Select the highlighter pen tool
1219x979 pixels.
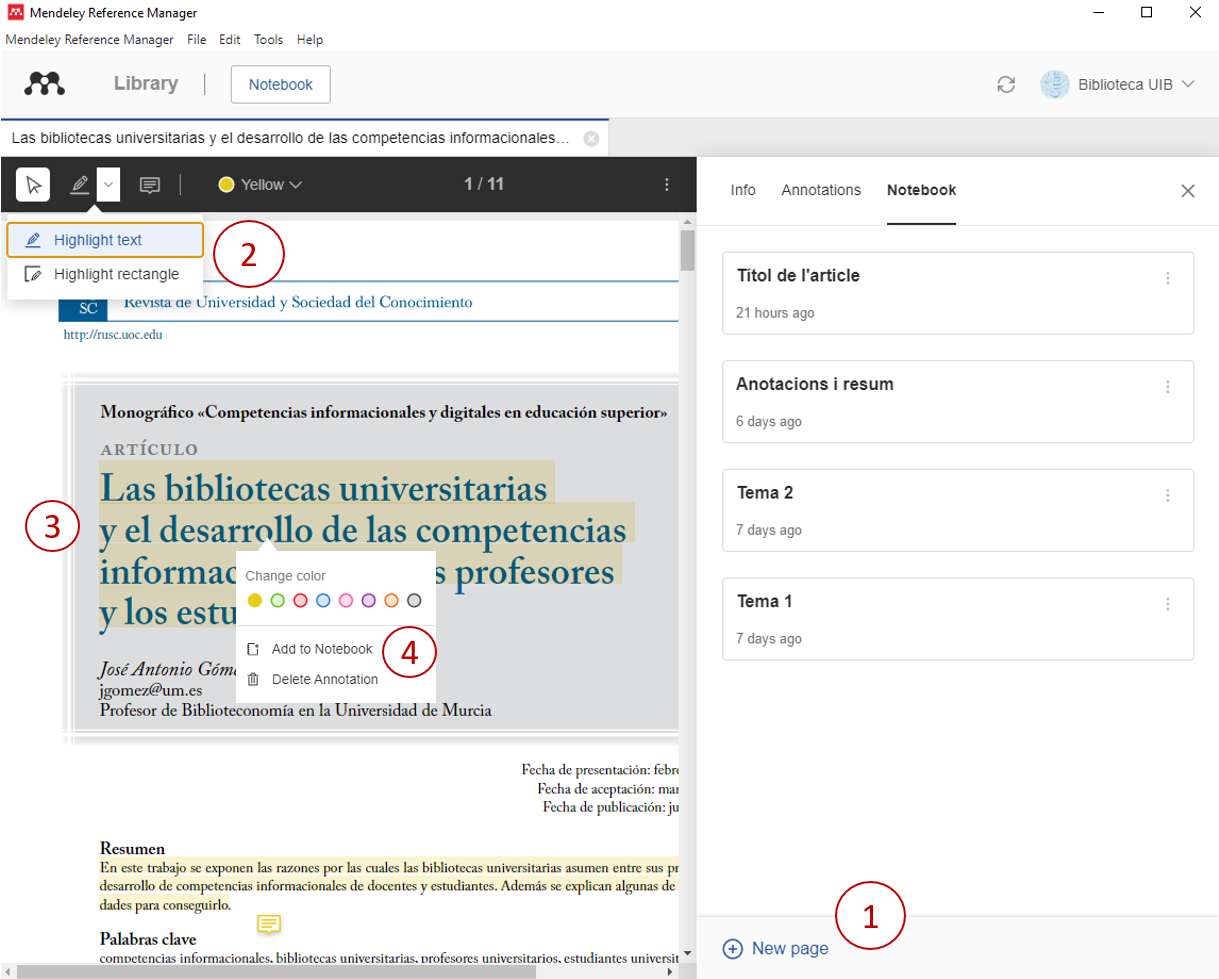coord(80,184)
